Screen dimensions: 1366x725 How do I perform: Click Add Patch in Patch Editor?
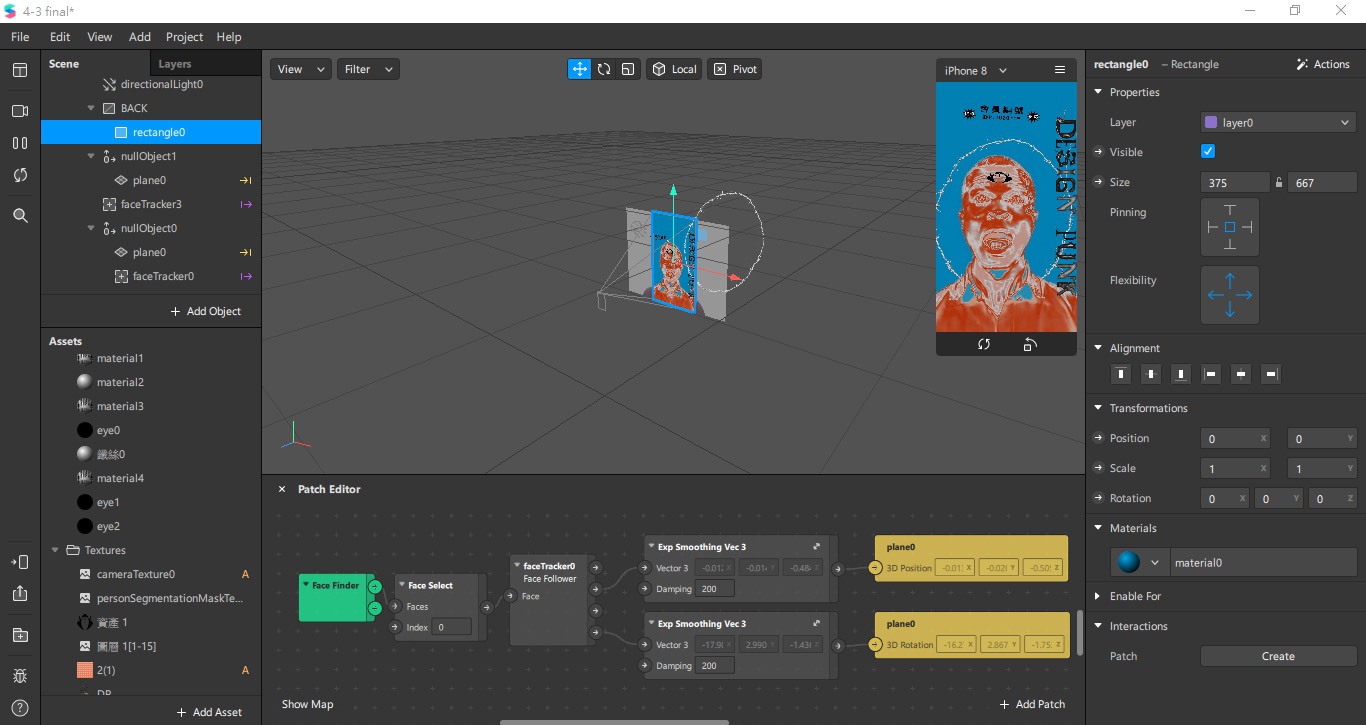[1032, 704]
